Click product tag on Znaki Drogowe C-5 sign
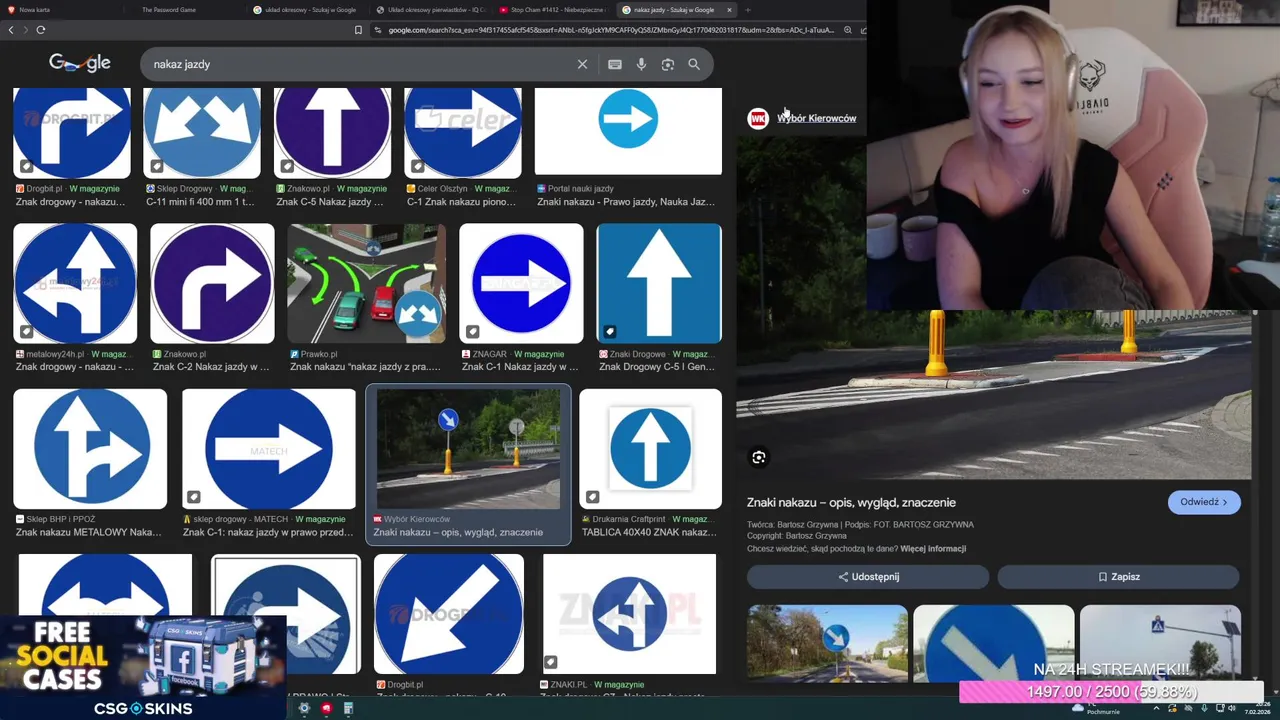The height and width of the screenshot is (720, 1280). click(x=609, y=331)
